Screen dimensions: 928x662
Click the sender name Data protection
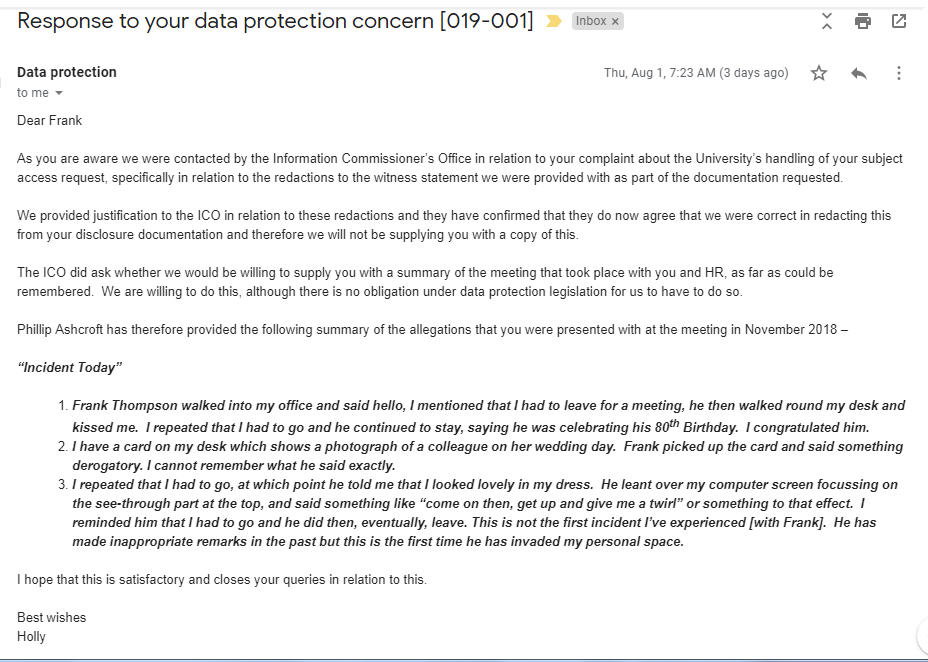[x=67, y=72]
